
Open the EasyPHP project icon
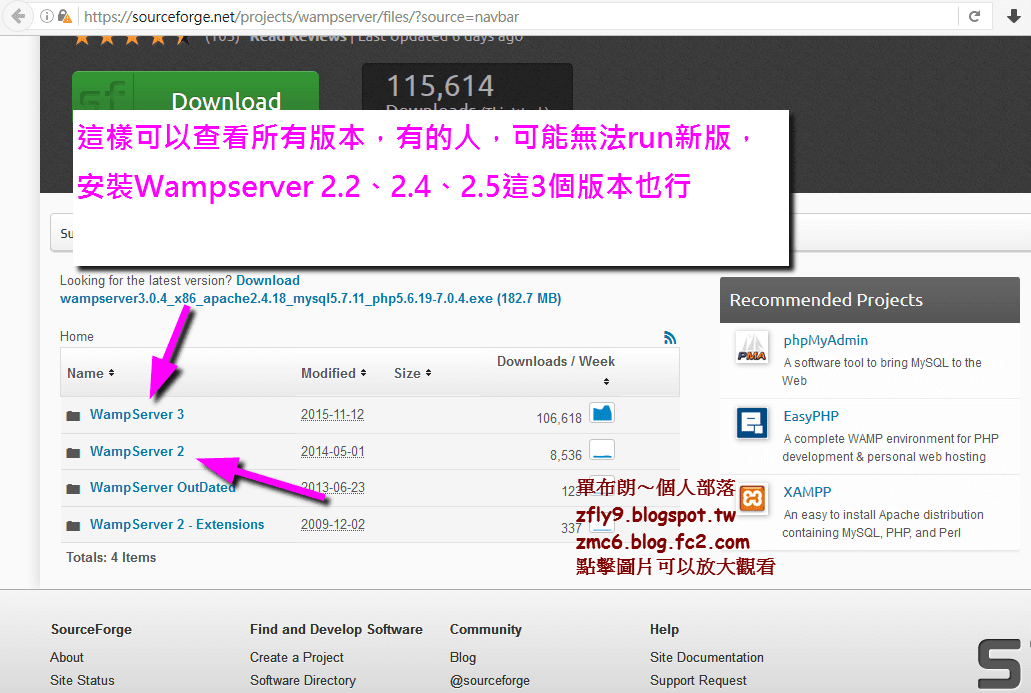pyautogui.click(x=752, y=423)
